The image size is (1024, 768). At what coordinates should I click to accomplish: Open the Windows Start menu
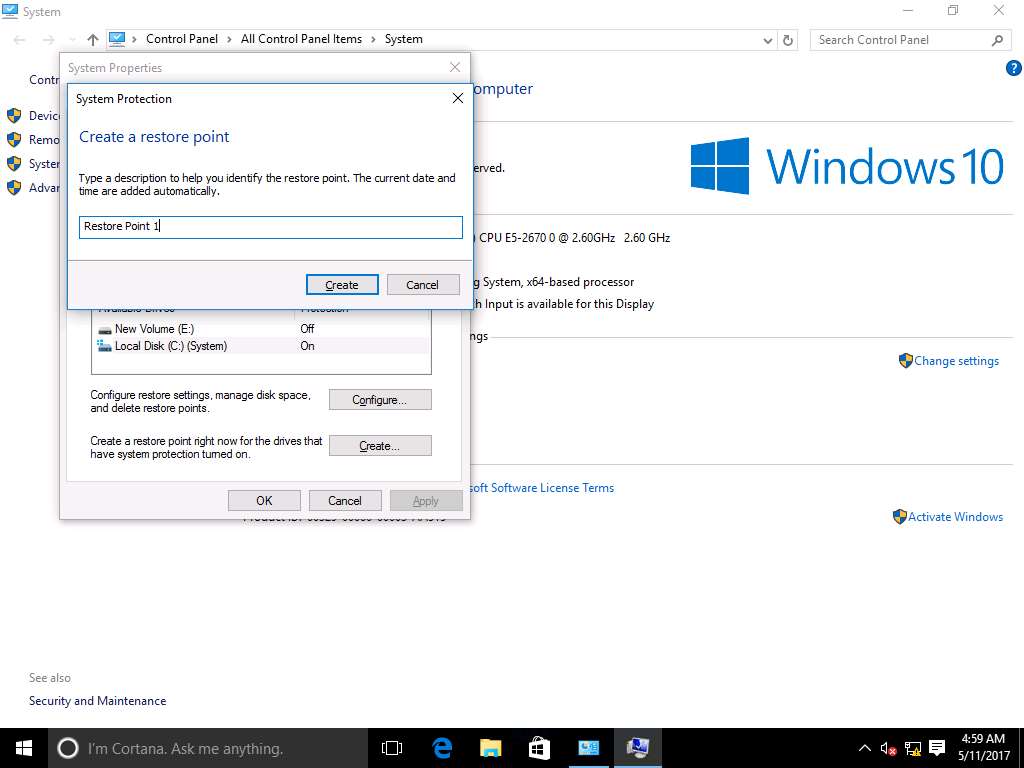click(x=24, y=748)
